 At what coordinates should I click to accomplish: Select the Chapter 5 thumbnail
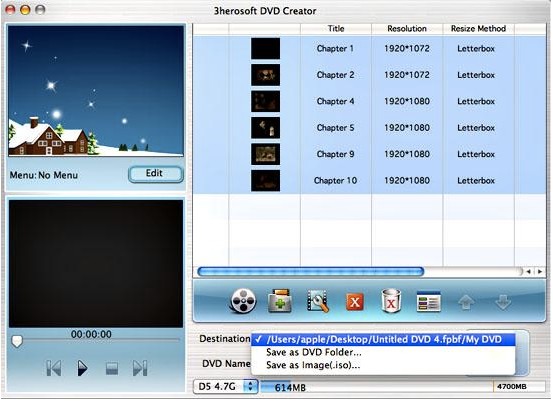click(265, 128)
